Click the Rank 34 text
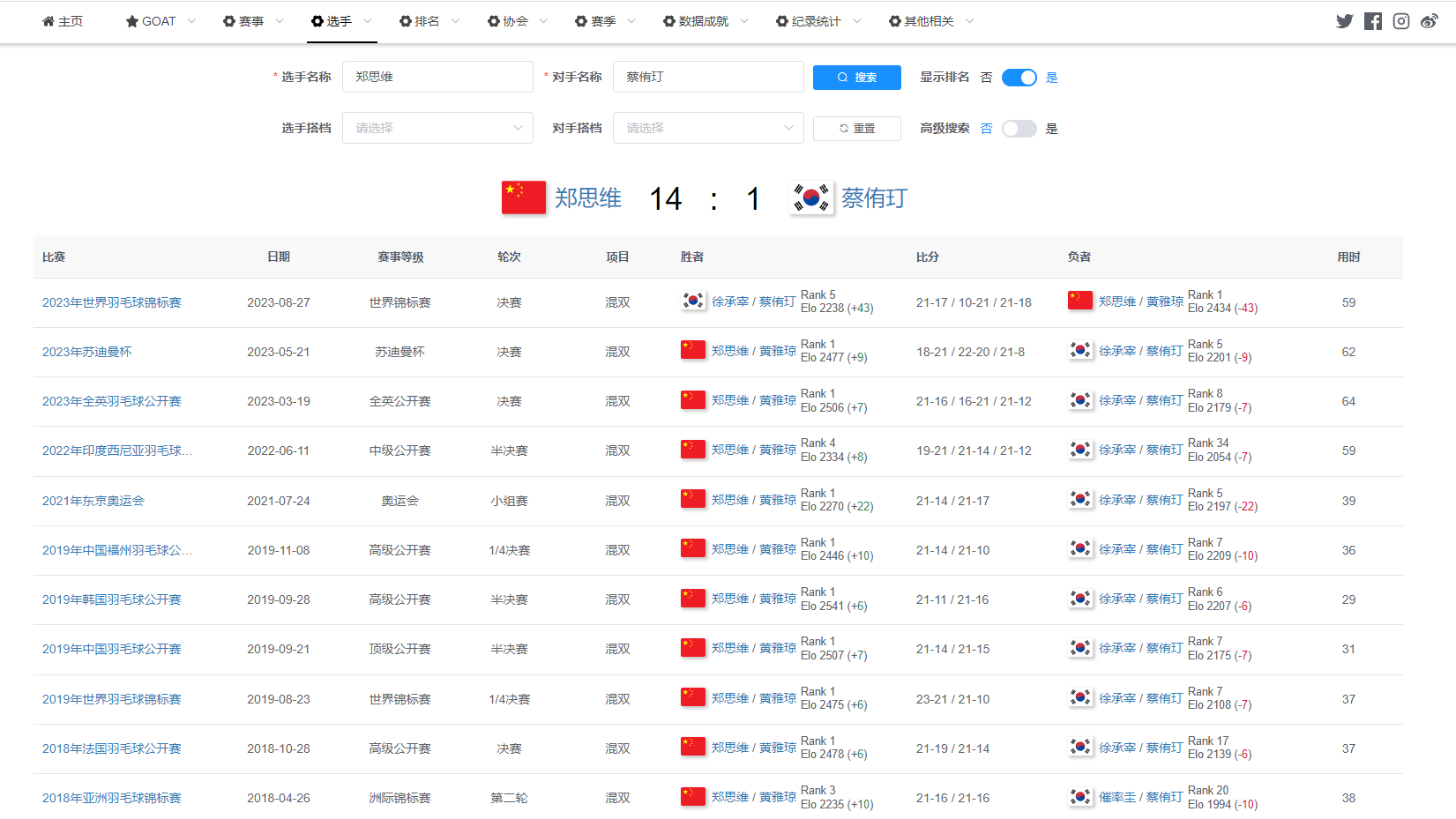Viewport: 1456px width, 819px height. 1208,443
